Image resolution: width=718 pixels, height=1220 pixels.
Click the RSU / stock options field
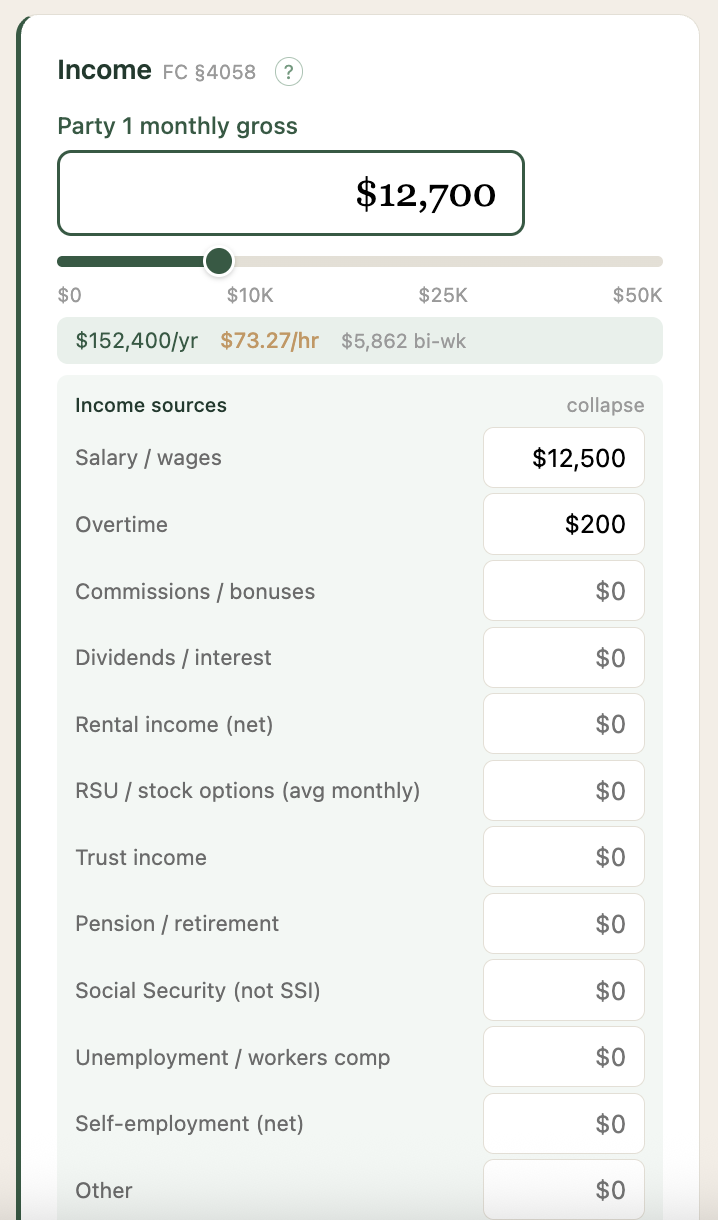click(x=563, y=790)
